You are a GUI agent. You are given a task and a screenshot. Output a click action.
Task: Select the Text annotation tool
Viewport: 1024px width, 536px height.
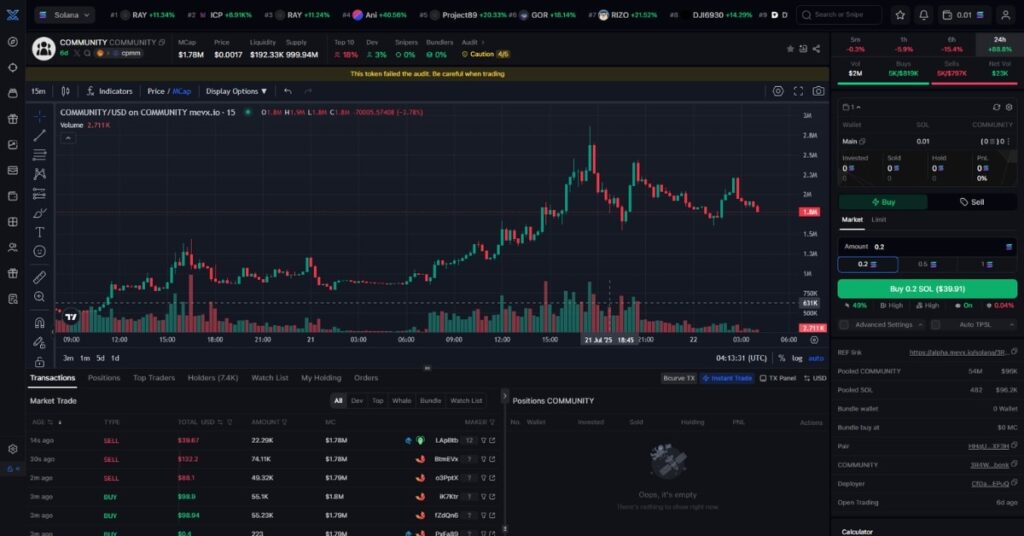40,232
